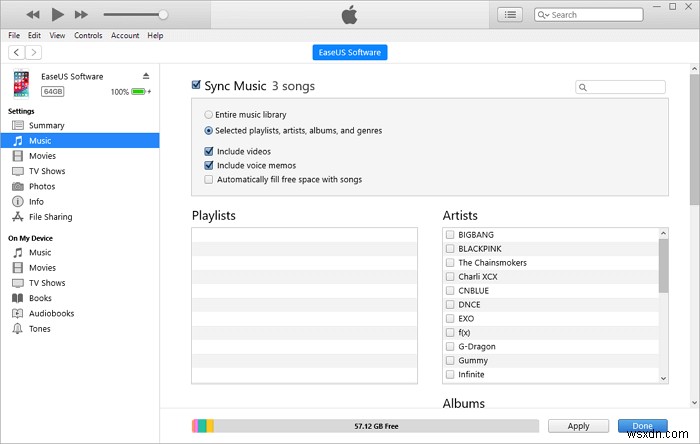Adjust the volume slider knob

click(x=163, y=15)
